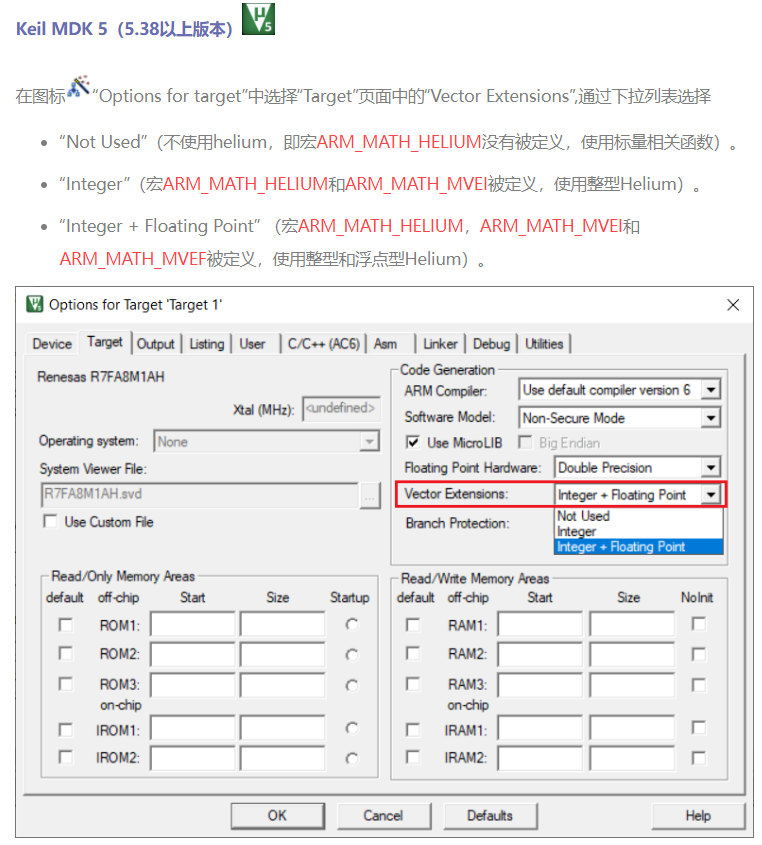
Task: Select ROM1 Startup radio button
Action: (x=352, y=624)
